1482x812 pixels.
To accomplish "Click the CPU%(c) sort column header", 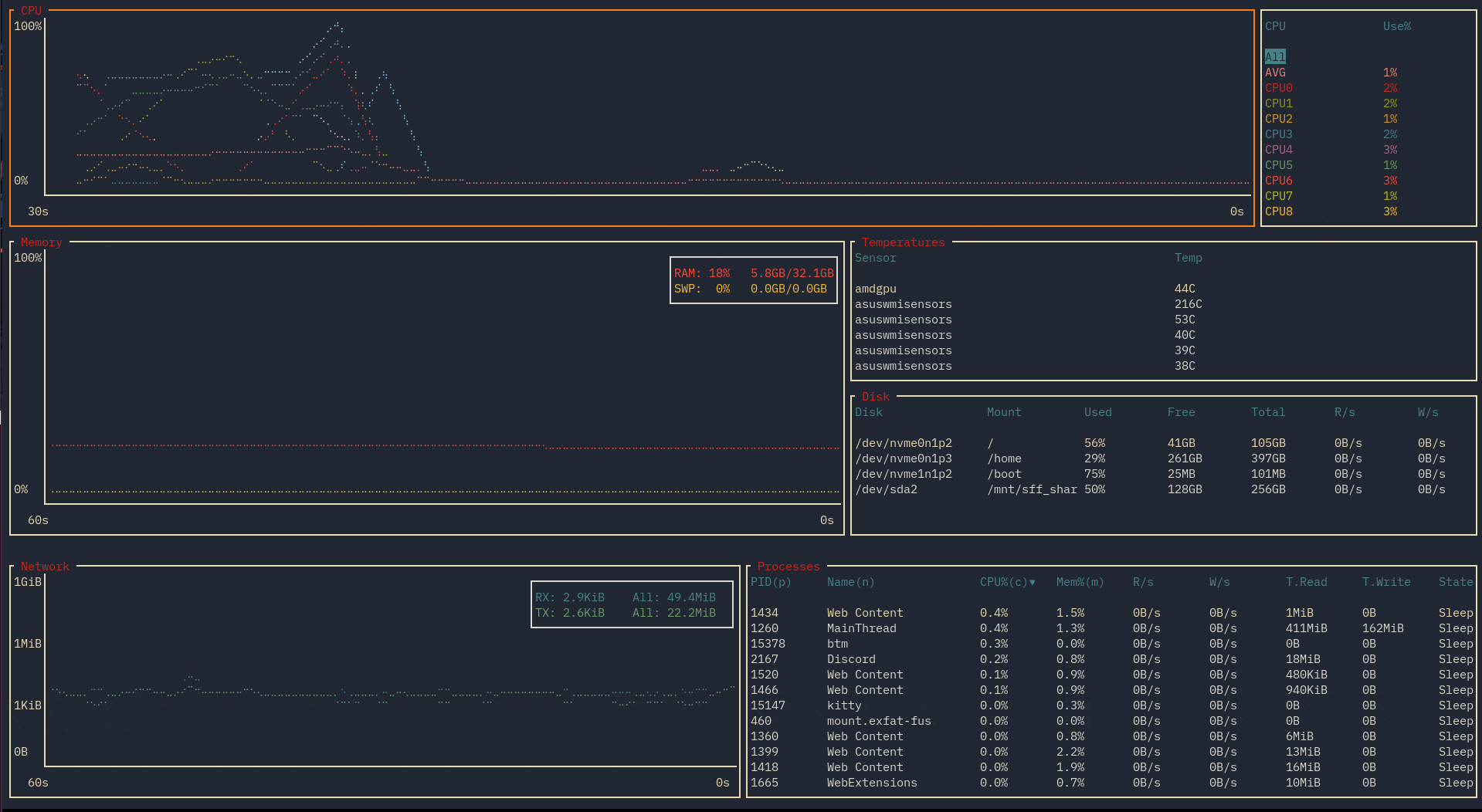I will pyautogui.click(x=1008, y=582).
